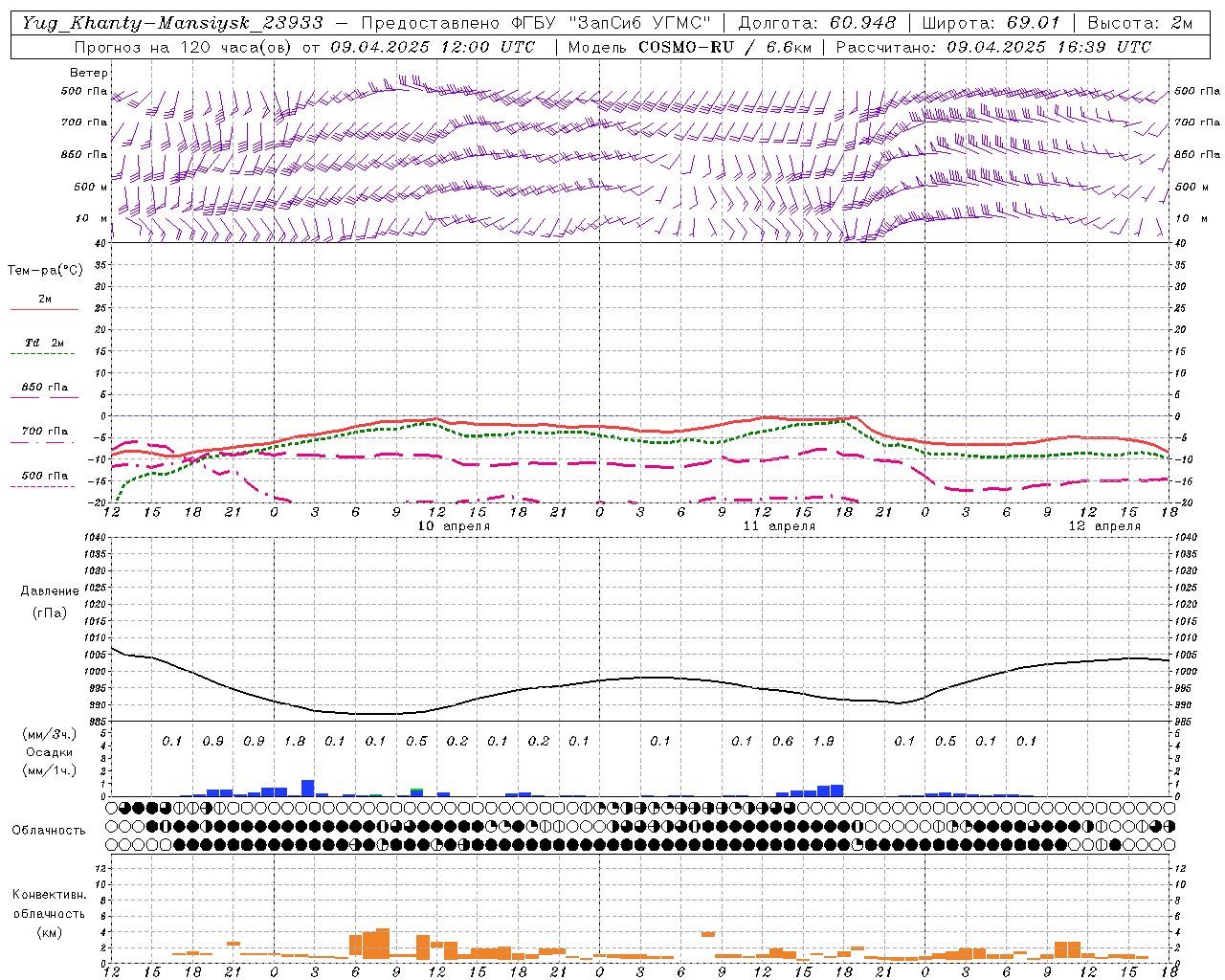The height and width of the screenshot is (980, 1225).
Task: Click the 1.9 precipitation value
Action: click(823, 741)
